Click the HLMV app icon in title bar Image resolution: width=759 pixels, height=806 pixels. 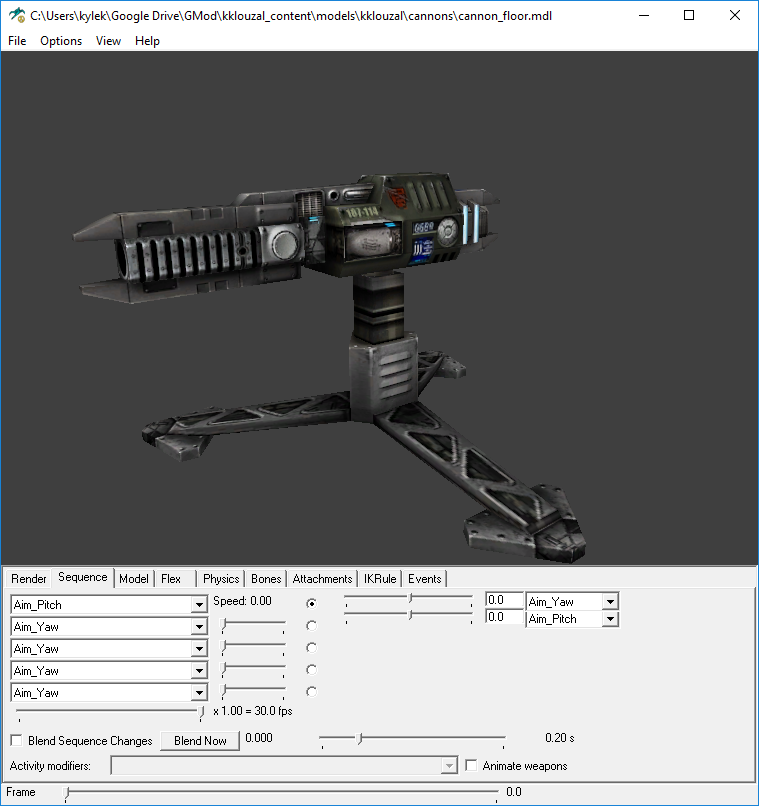pos(17,15)
